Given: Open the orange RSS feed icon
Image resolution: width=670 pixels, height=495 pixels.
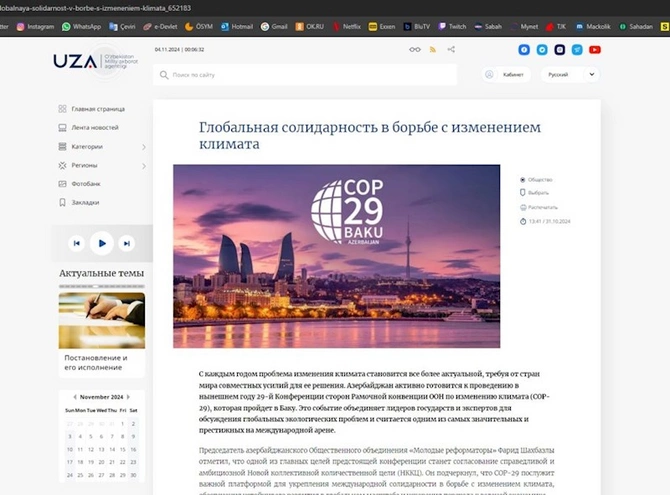Looking at the screenshot, I should tap(433, 50).
